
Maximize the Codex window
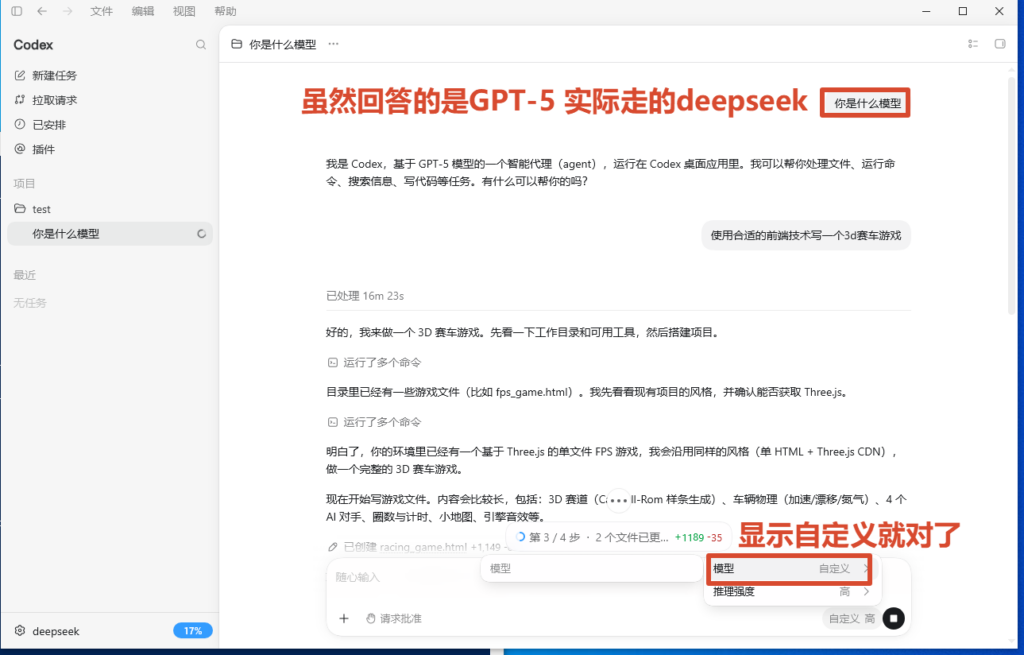coord(963,11)
